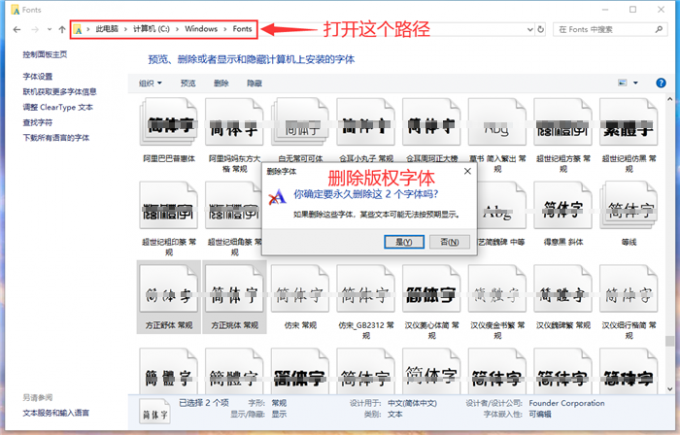The width and height of the screenshot is (680, 435).
Task: Click Windows breadcrumb in path
Action: 201,29
